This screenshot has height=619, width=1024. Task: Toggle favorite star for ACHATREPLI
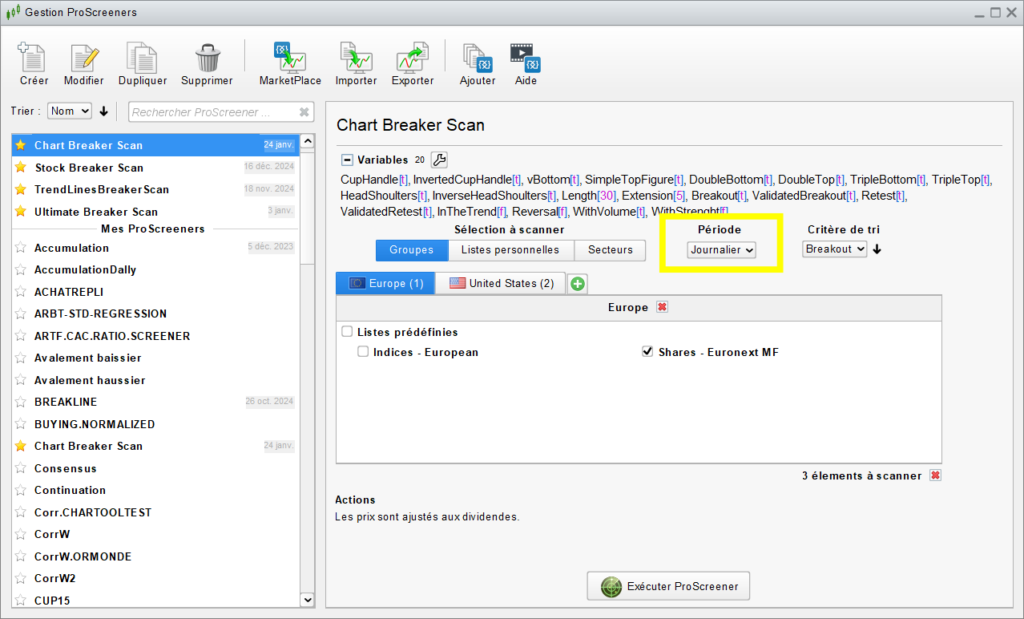pyautogui.click(x=21, y=291)
